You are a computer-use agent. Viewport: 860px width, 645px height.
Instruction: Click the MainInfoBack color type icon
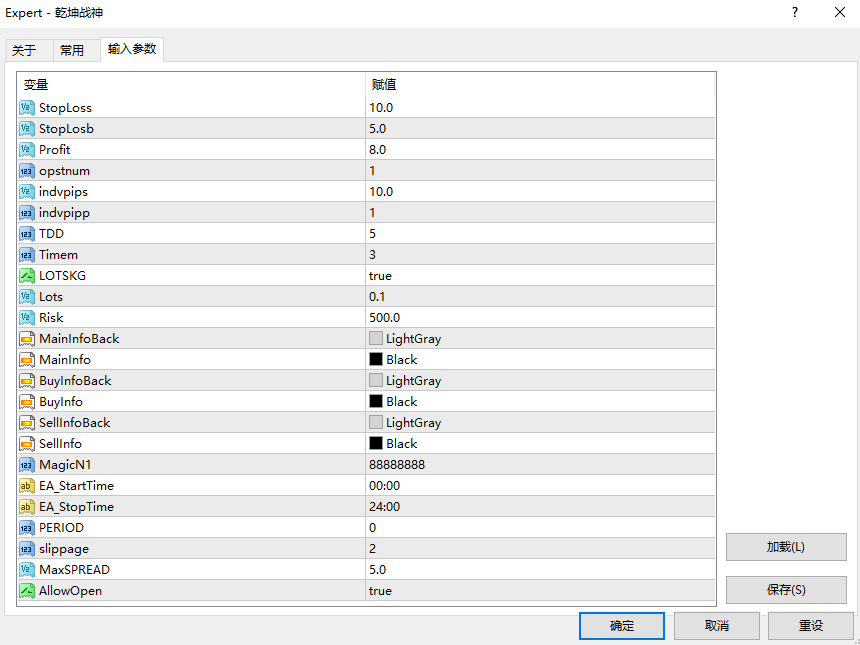[27, 338]
